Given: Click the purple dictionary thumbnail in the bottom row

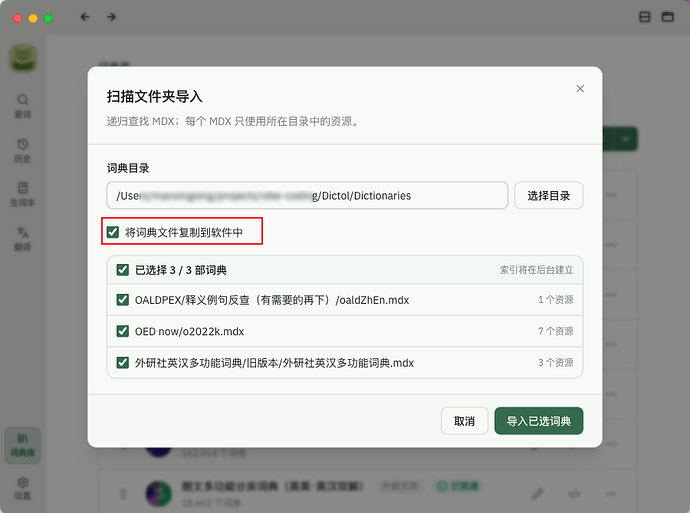Looking at the screenshot, I should [158, 494].
